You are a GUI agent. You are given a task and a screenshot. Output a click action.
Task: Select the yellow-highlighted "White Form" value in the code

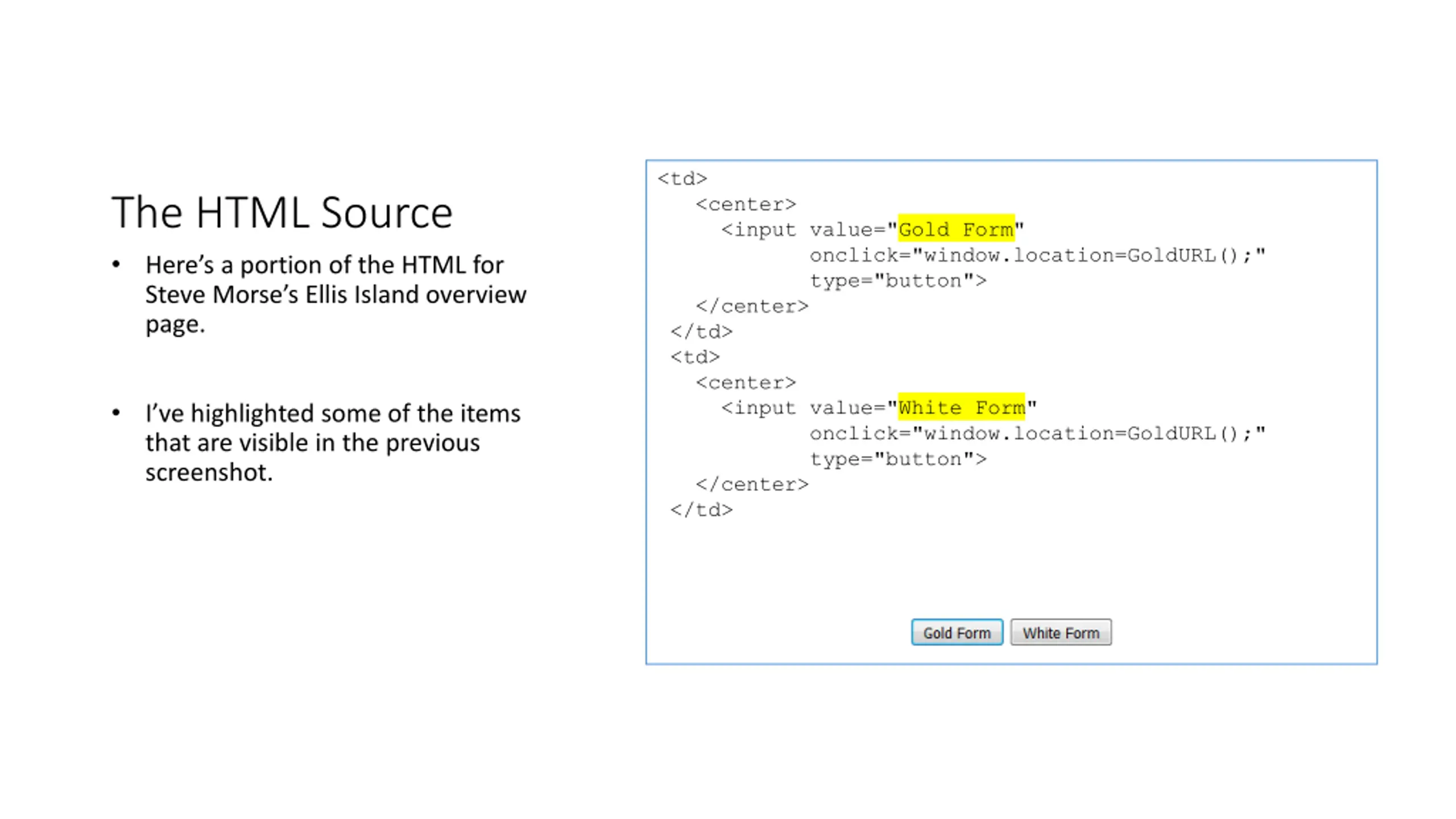tap(961, 407)
